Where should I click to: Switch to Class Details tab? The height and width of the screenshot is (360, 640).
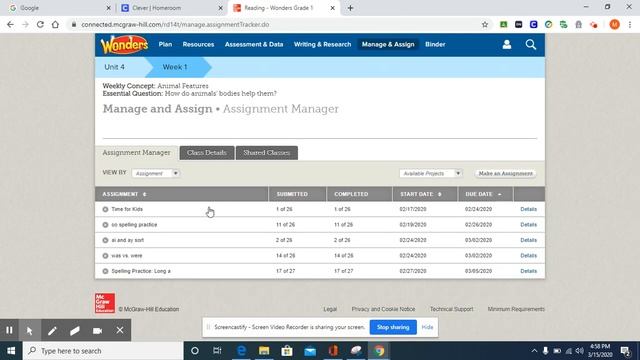[207, 153]
